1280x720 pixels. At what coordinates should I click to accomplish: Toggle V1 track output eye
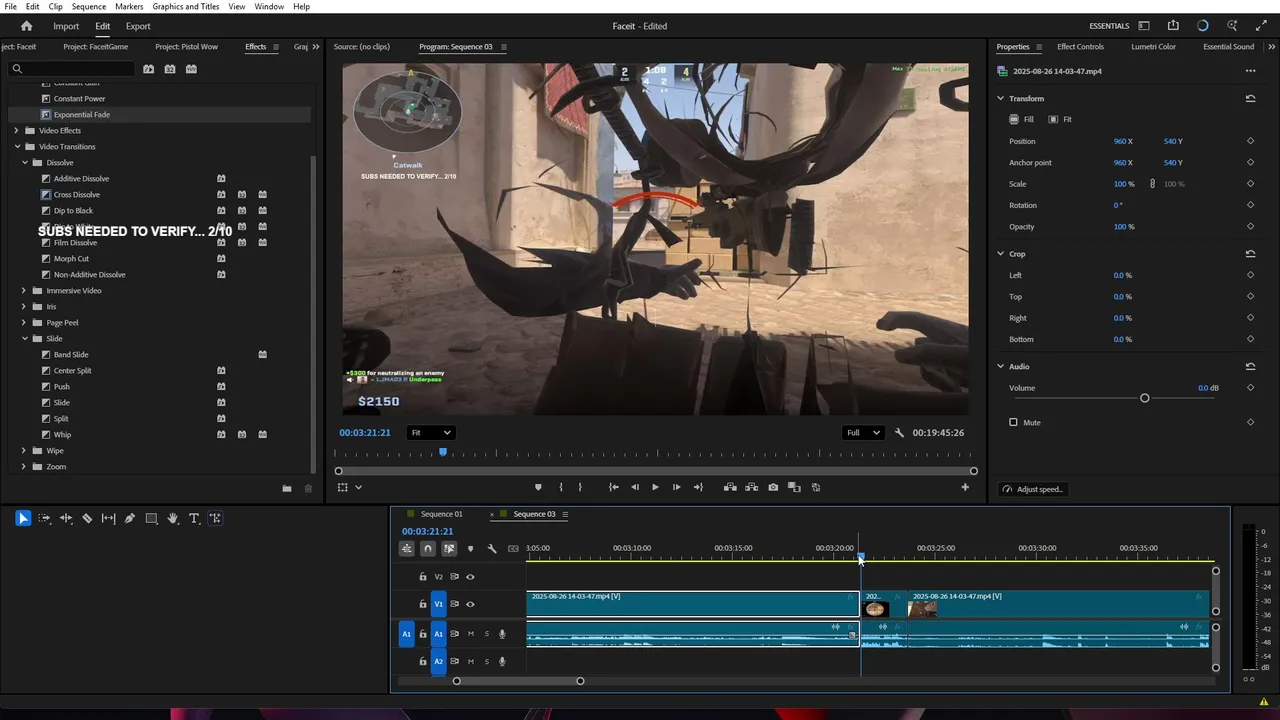tap(470, 604)
